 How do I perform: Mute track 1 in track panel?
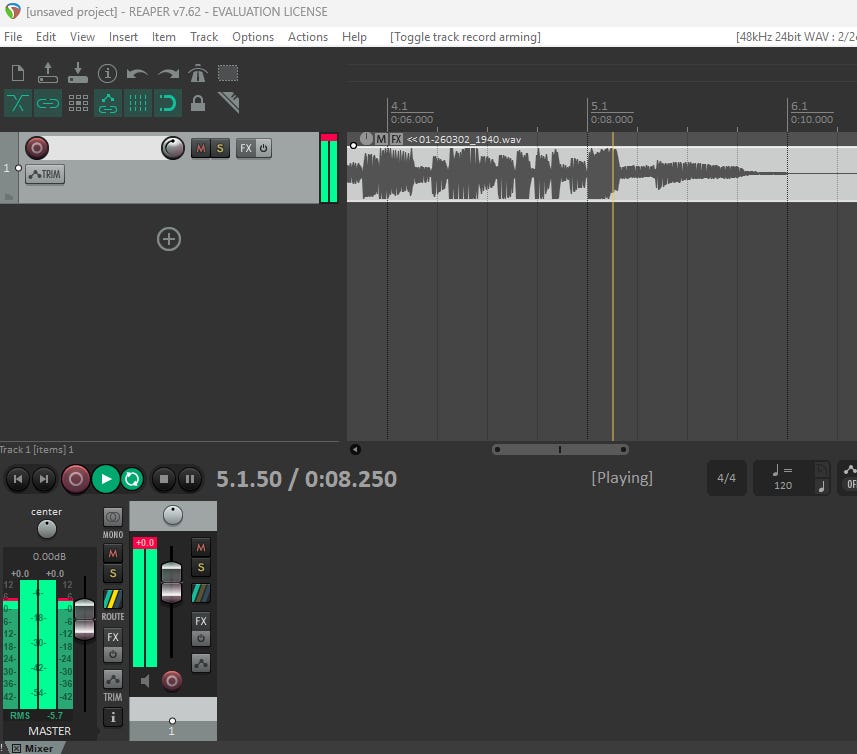[x=200, y=148]
